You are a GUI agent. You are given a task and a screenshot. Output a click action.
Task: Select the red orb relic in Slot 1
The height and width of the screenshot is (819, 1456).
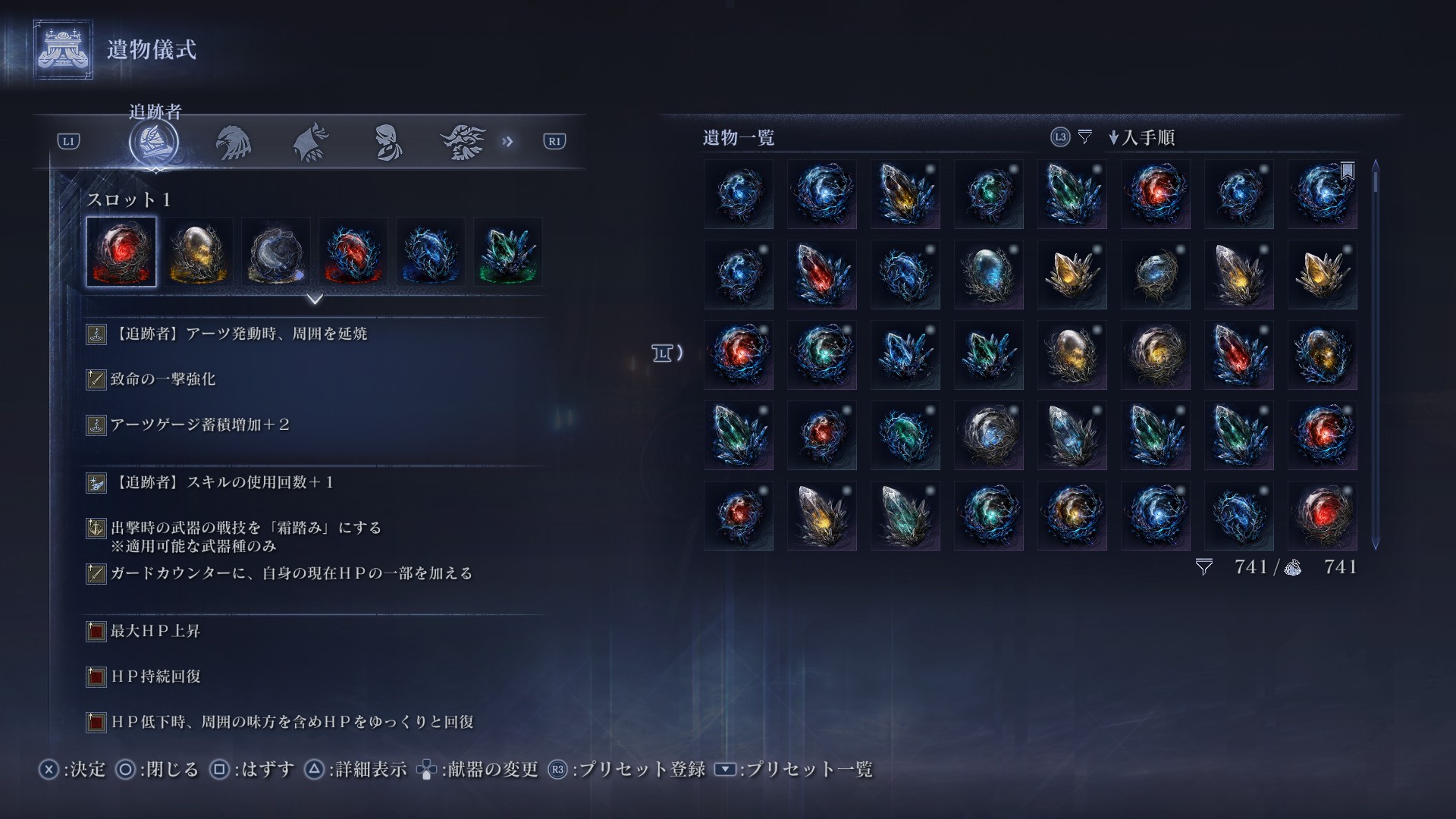[x=121, y=252]
